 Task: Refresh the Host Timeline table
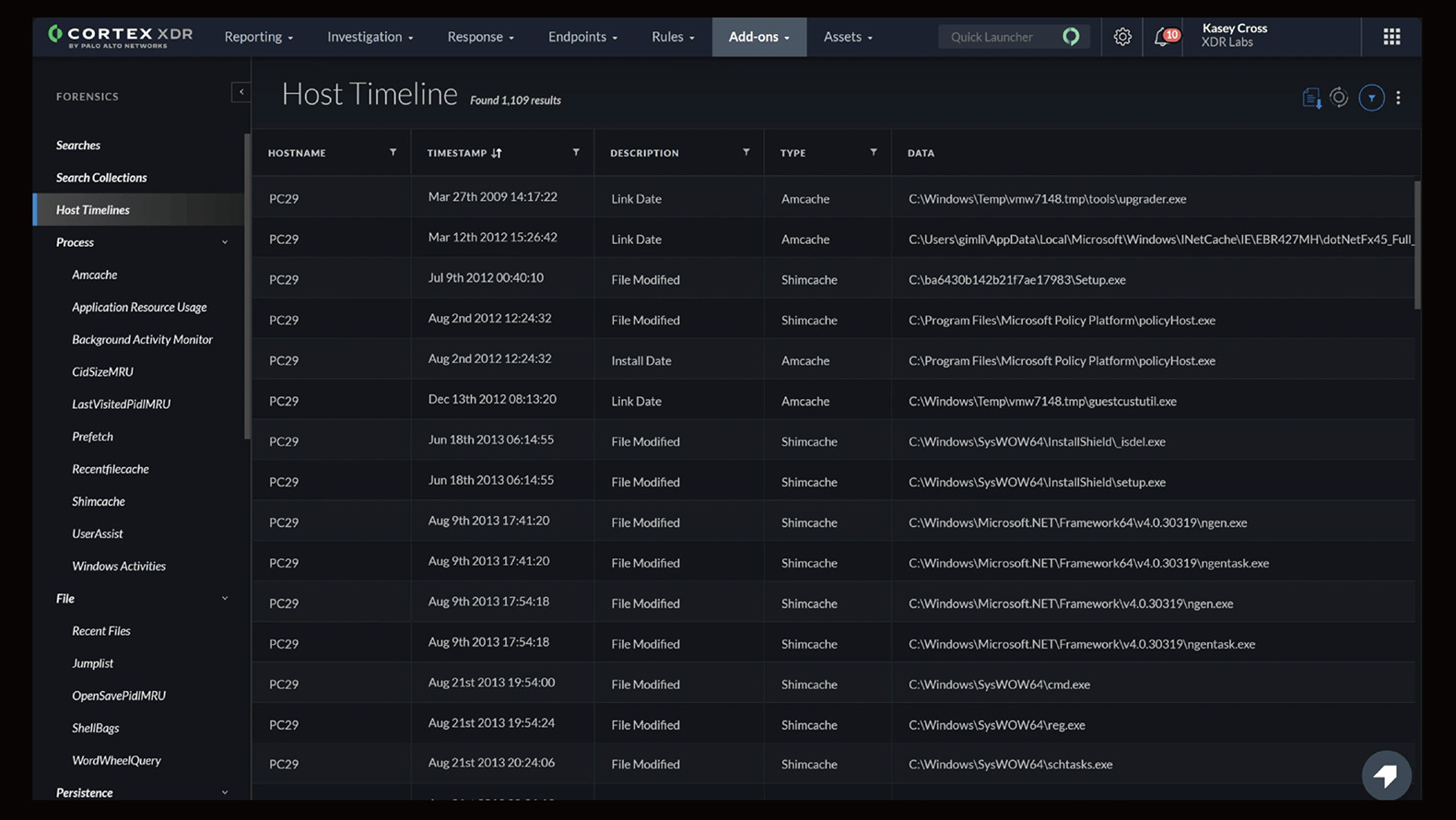point(1339,98)
